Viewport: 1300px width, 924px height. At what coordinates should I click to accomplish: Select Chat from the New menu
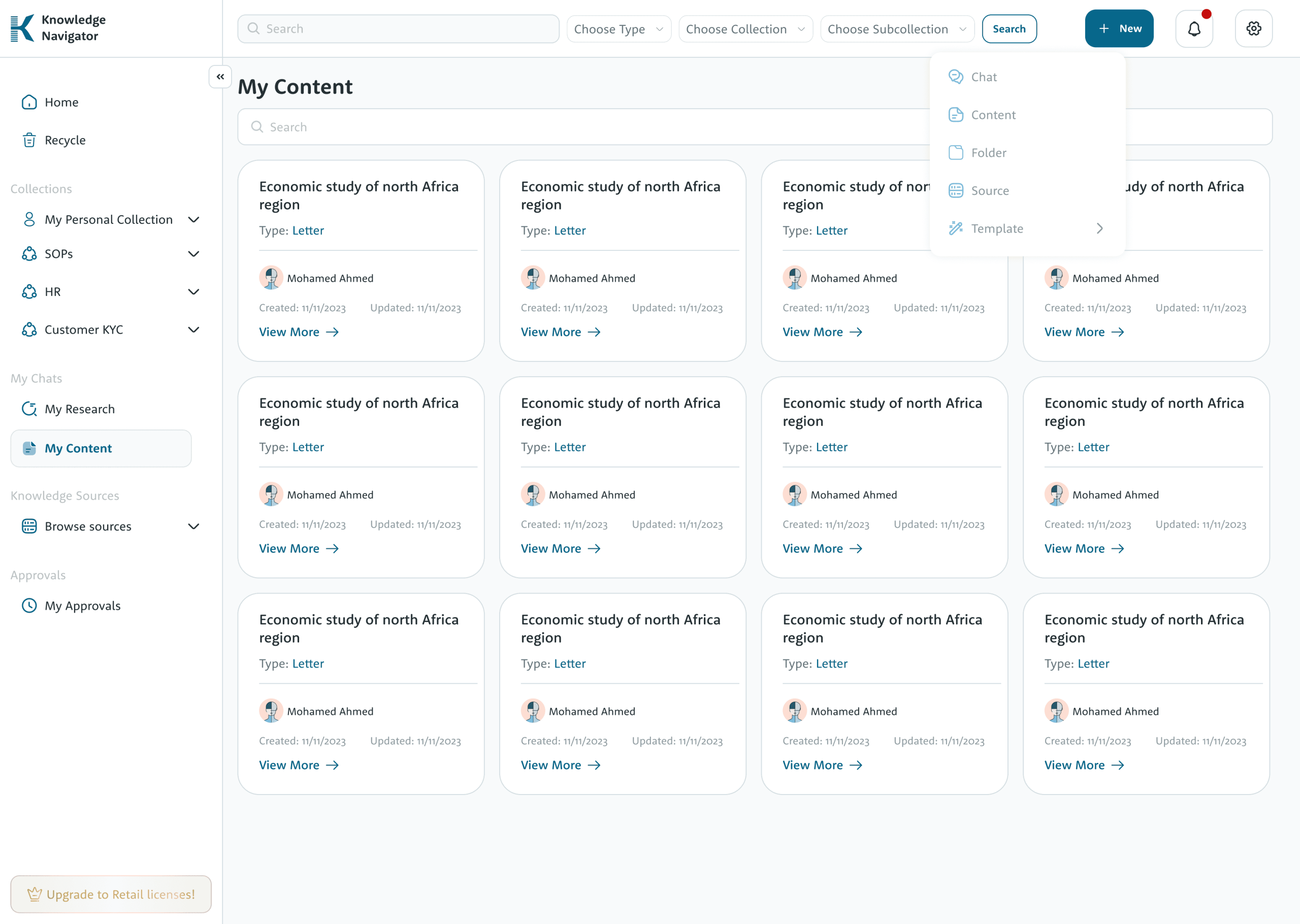pyautogui.click(x=984, y=77)
